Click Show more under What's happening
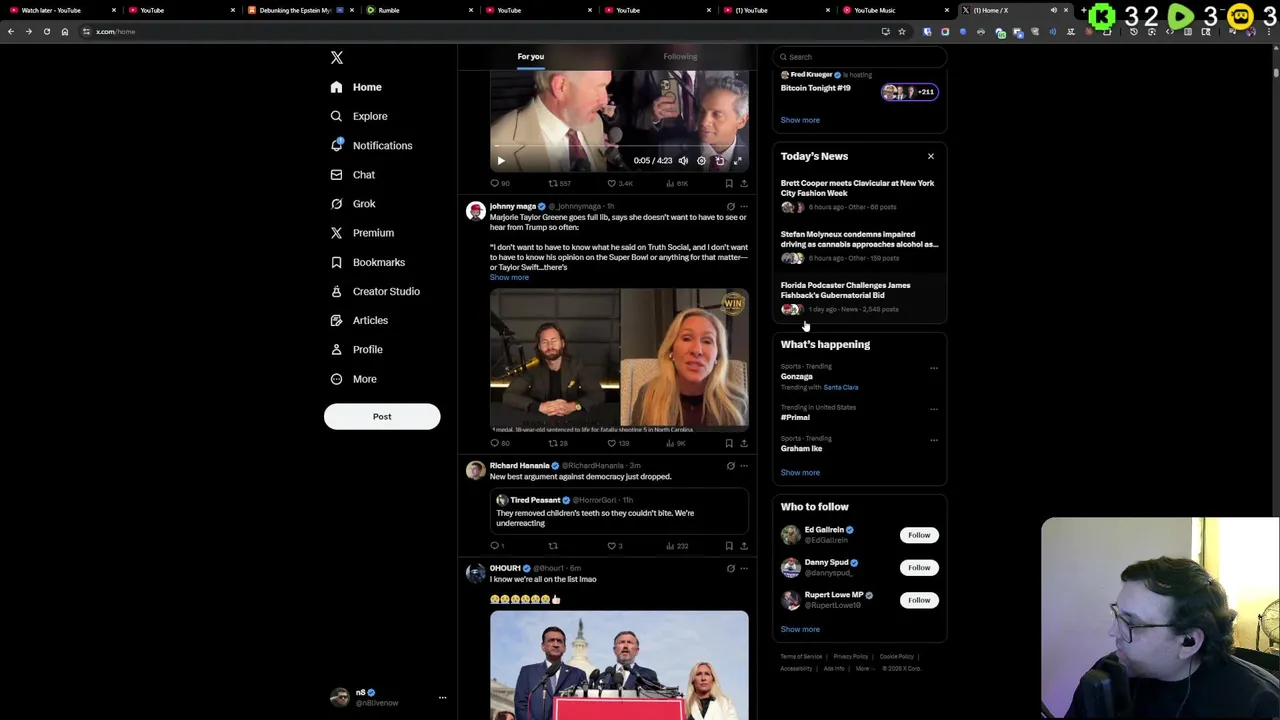Viewport: 1280px width, 720px height. [x=800, y=472]
